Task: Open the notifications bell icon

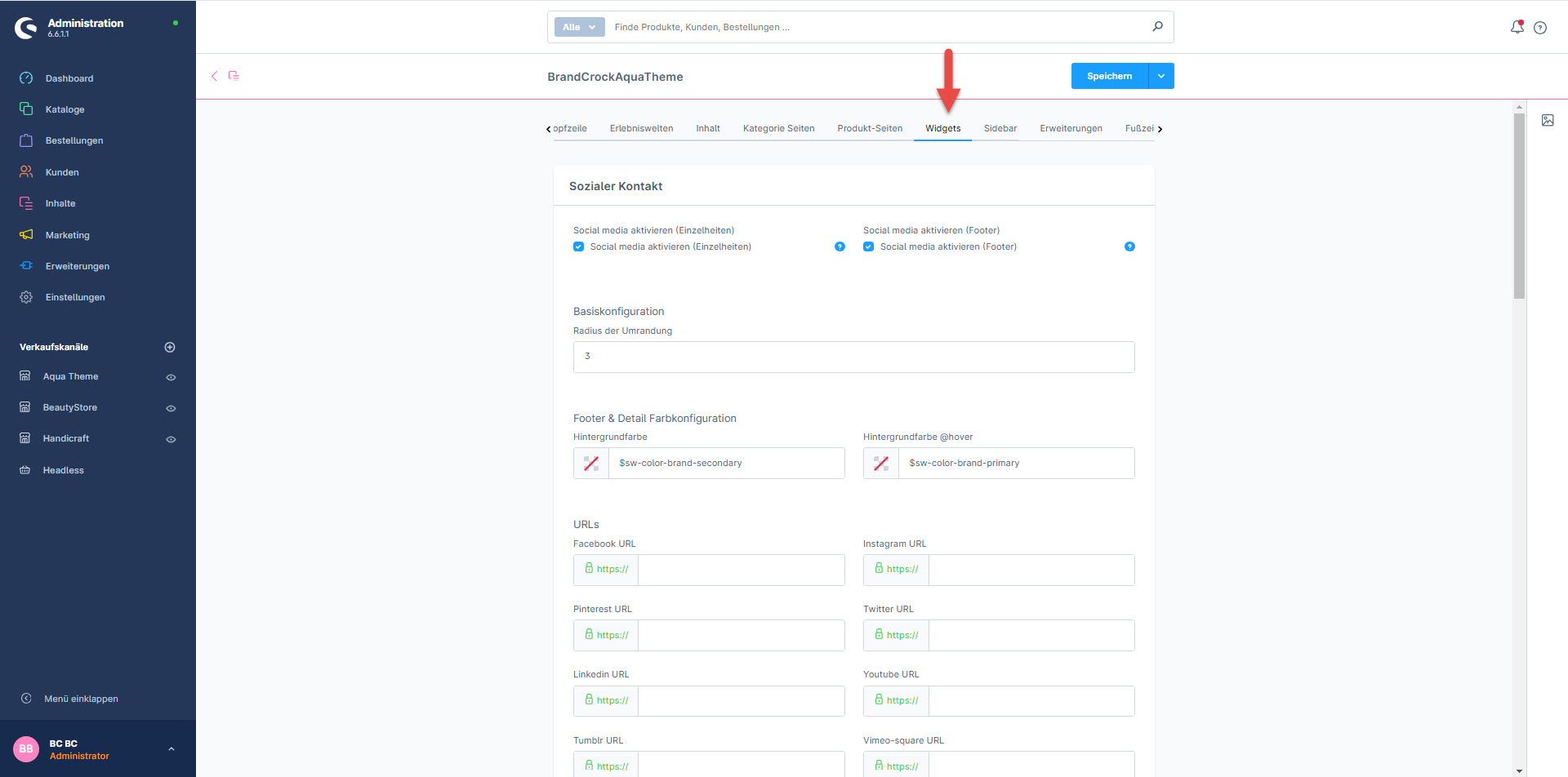Action: point(1517,27)
